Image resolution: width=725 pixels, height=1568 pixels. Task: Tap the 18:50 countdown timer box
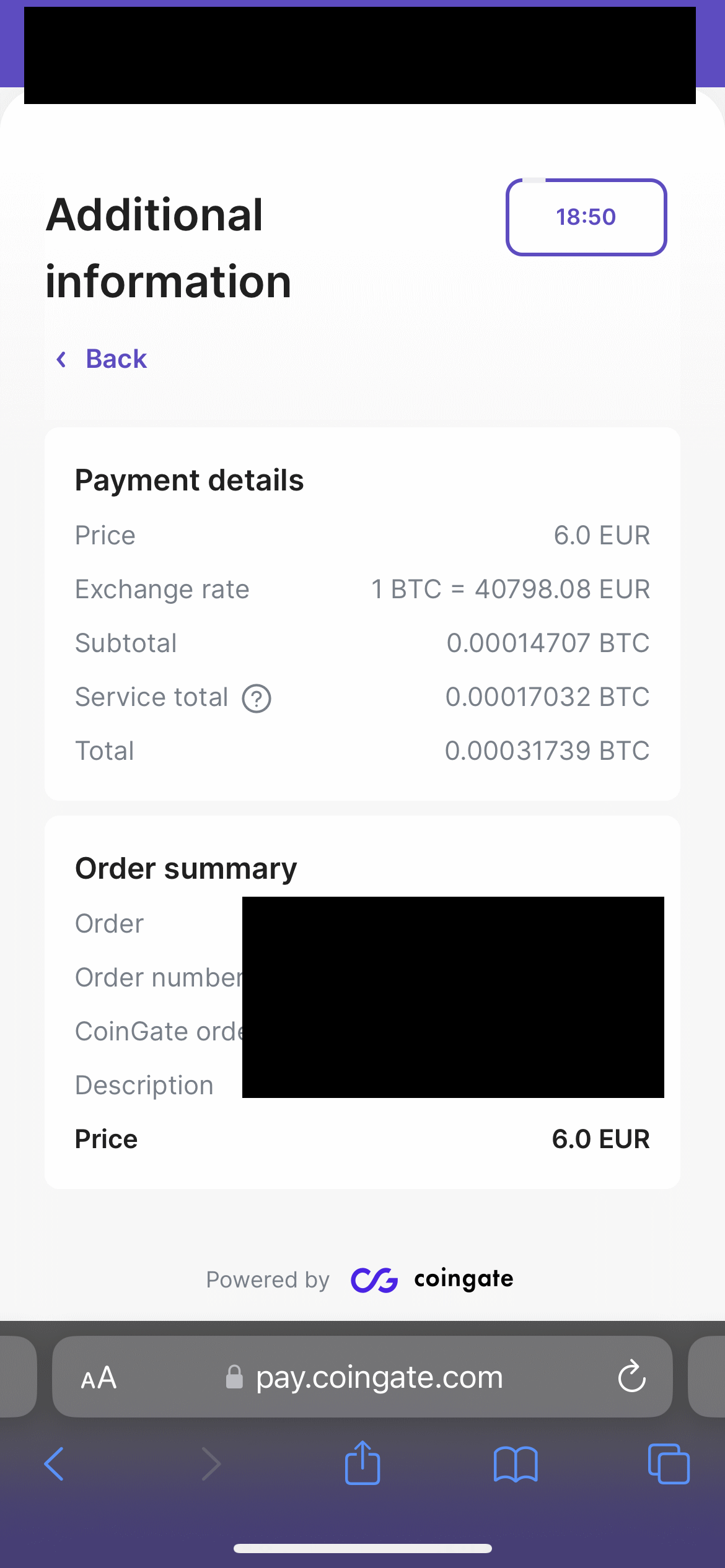[586, 217]
